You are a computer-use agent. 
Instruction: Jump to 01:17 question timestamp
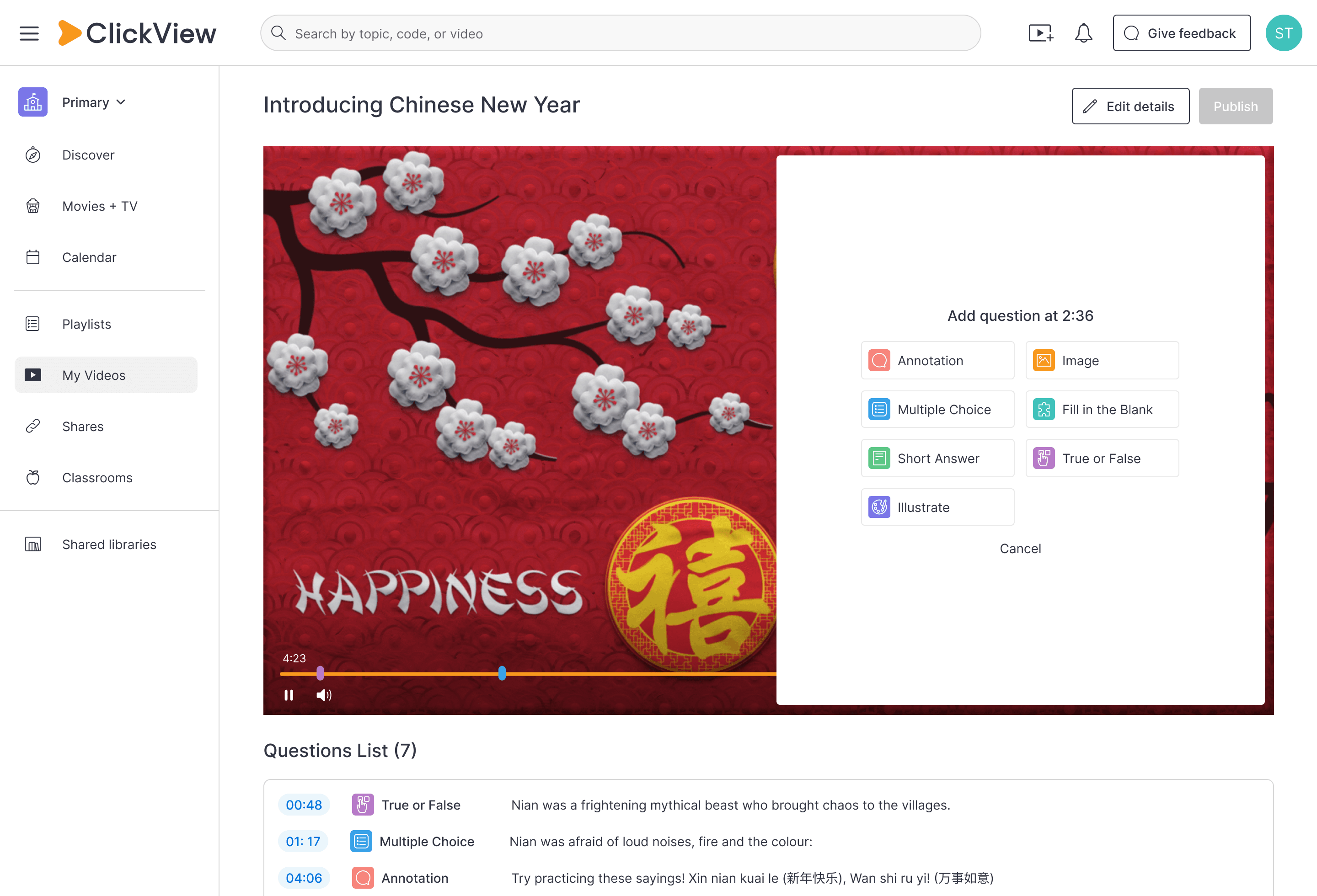pyautogui.click(x=303, y=842)
